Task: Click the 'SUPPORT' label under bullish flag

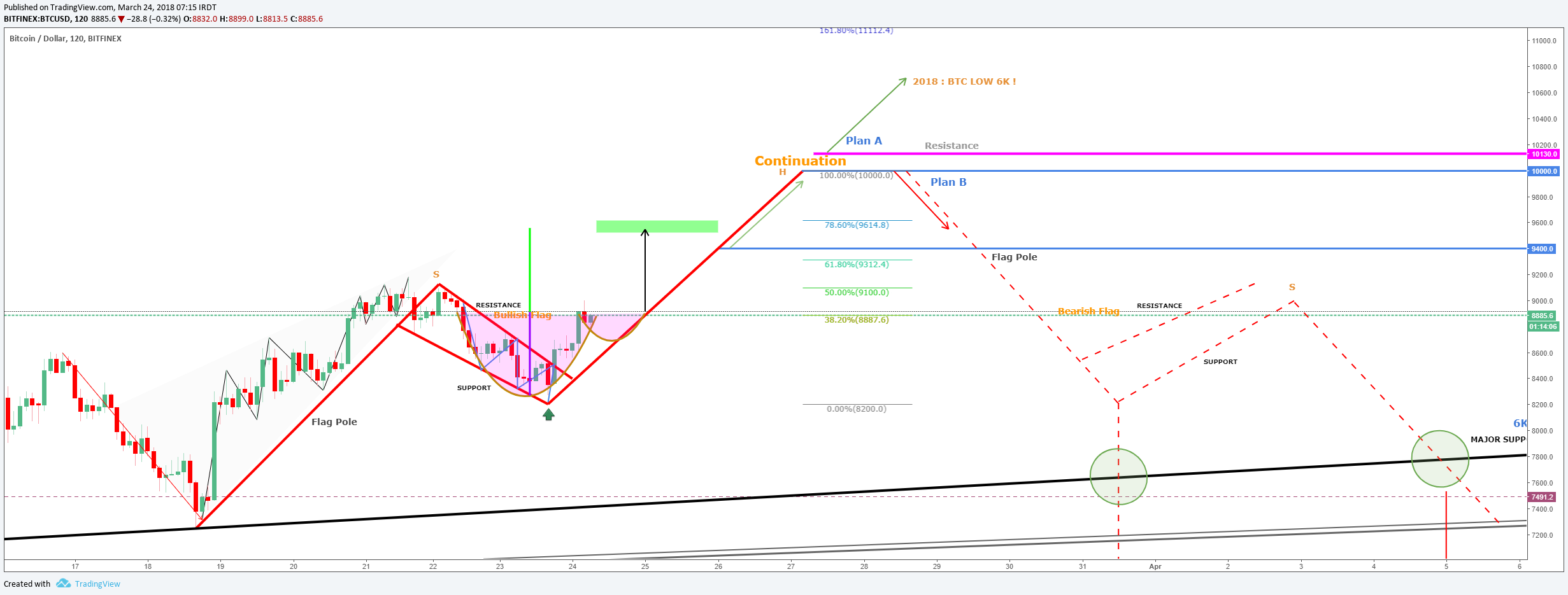Action: pos(474,388)
